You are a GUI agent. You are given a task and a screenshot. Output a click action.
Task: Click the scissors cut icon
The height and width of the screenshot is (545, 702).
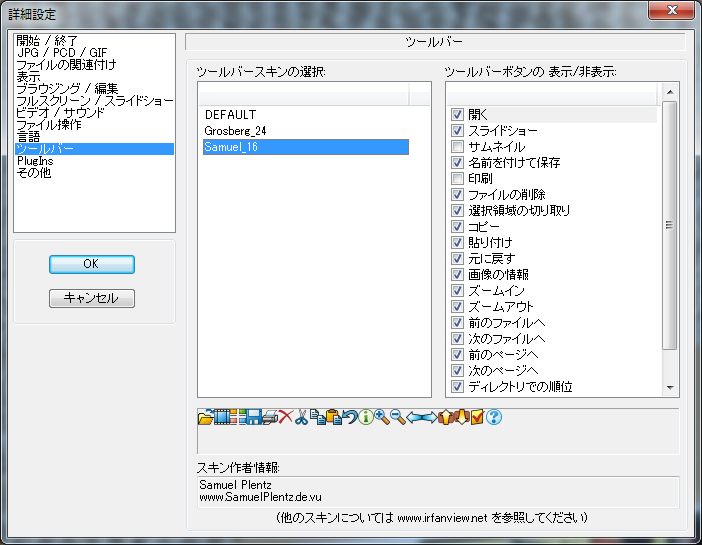click(x=302, y=417)
